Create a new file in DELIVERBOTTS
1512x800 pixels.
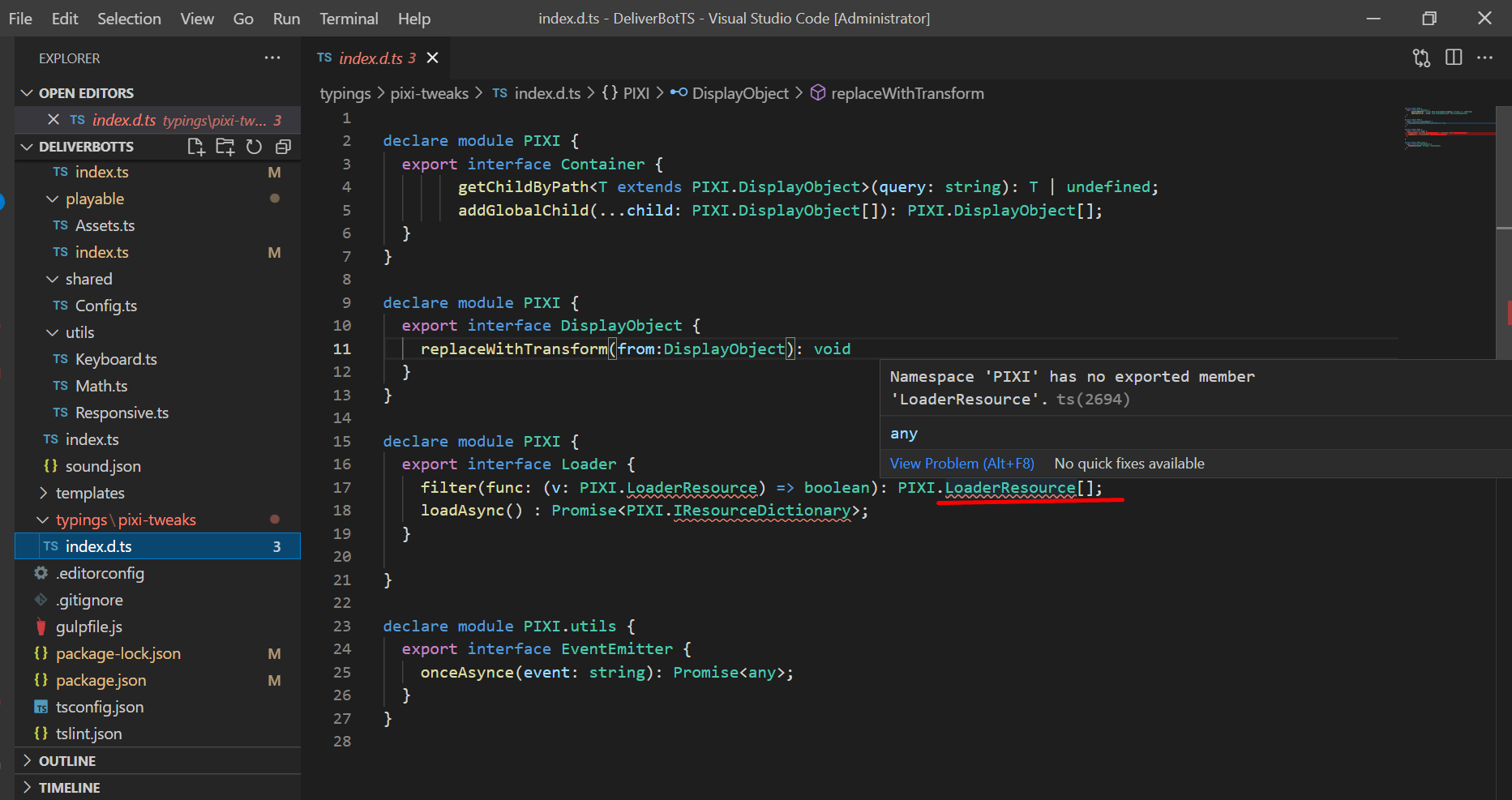(x=196, y=147)
